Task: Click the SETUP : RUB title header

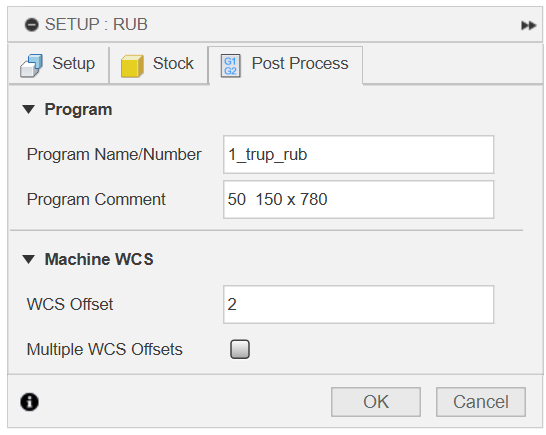Action: point(96,25)
